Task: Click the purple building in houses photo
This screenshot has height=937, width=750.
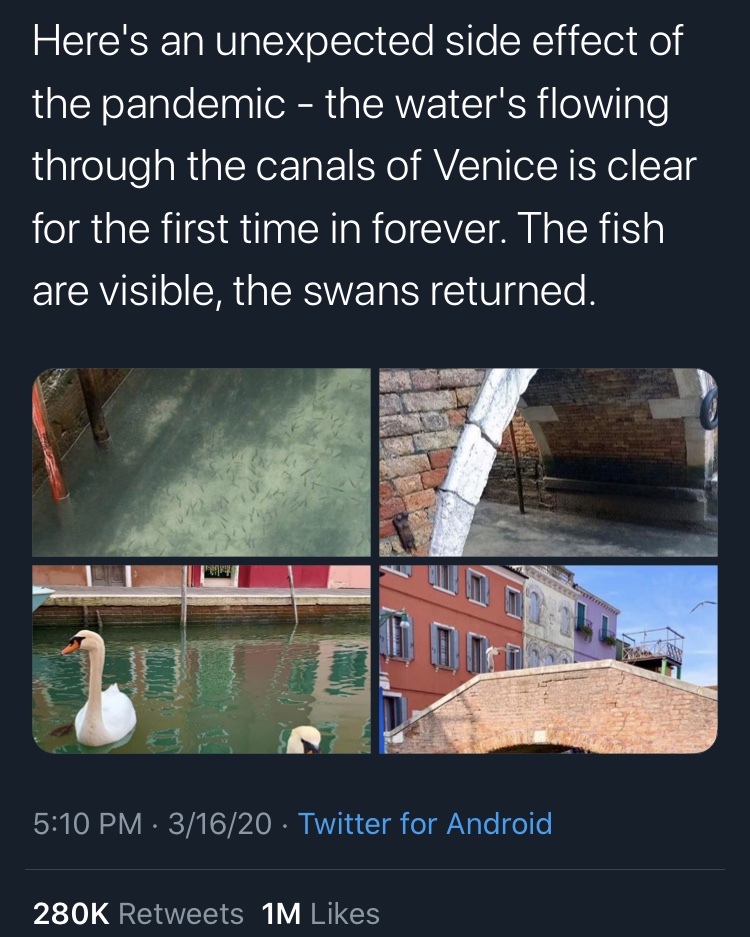Action: (596, 622)
